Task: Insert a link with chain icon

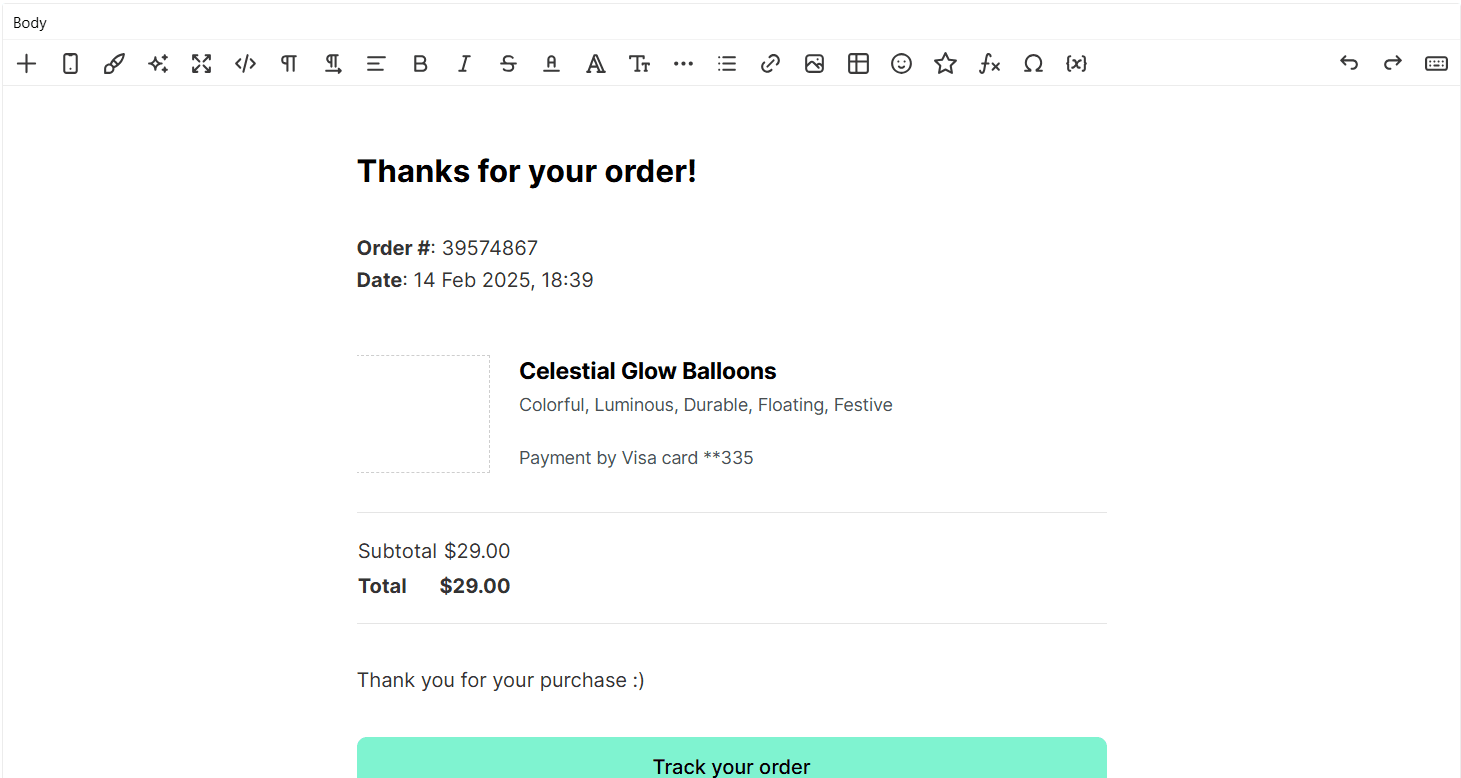Action: pos(770,64)
